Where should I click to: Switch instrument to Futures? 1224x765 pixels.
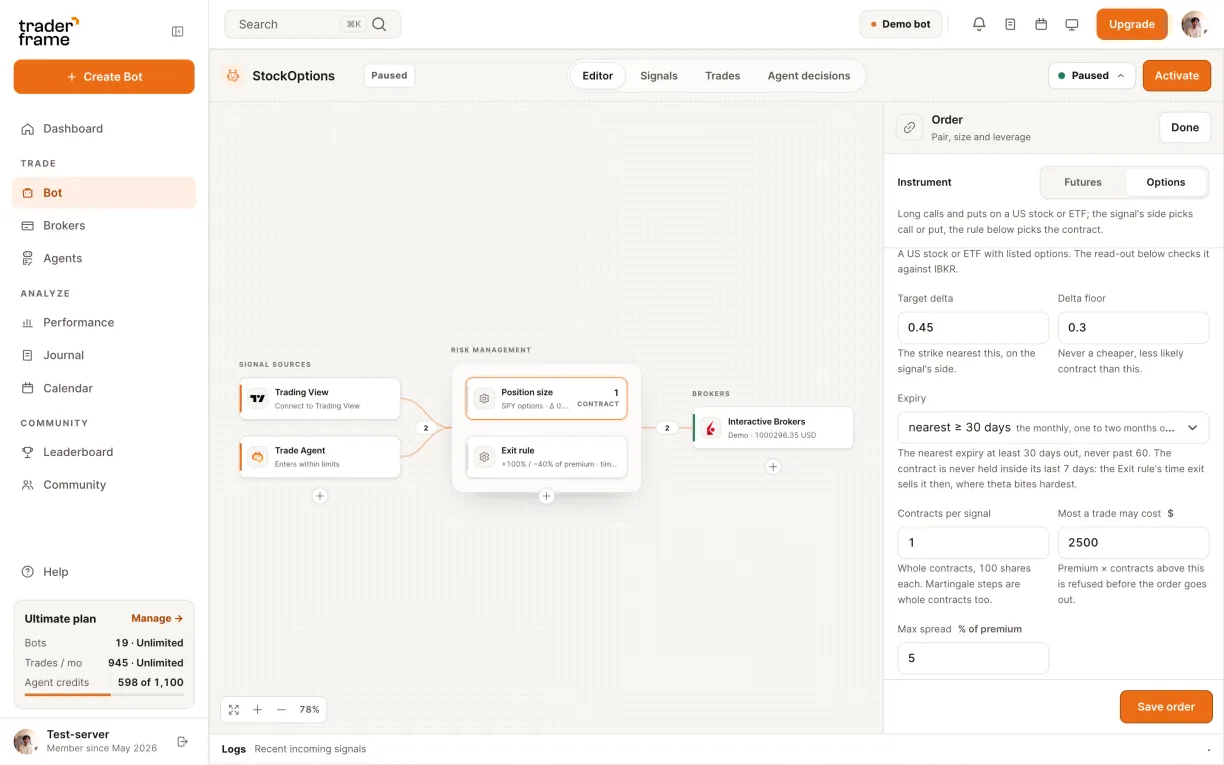tap(1083, 182)
